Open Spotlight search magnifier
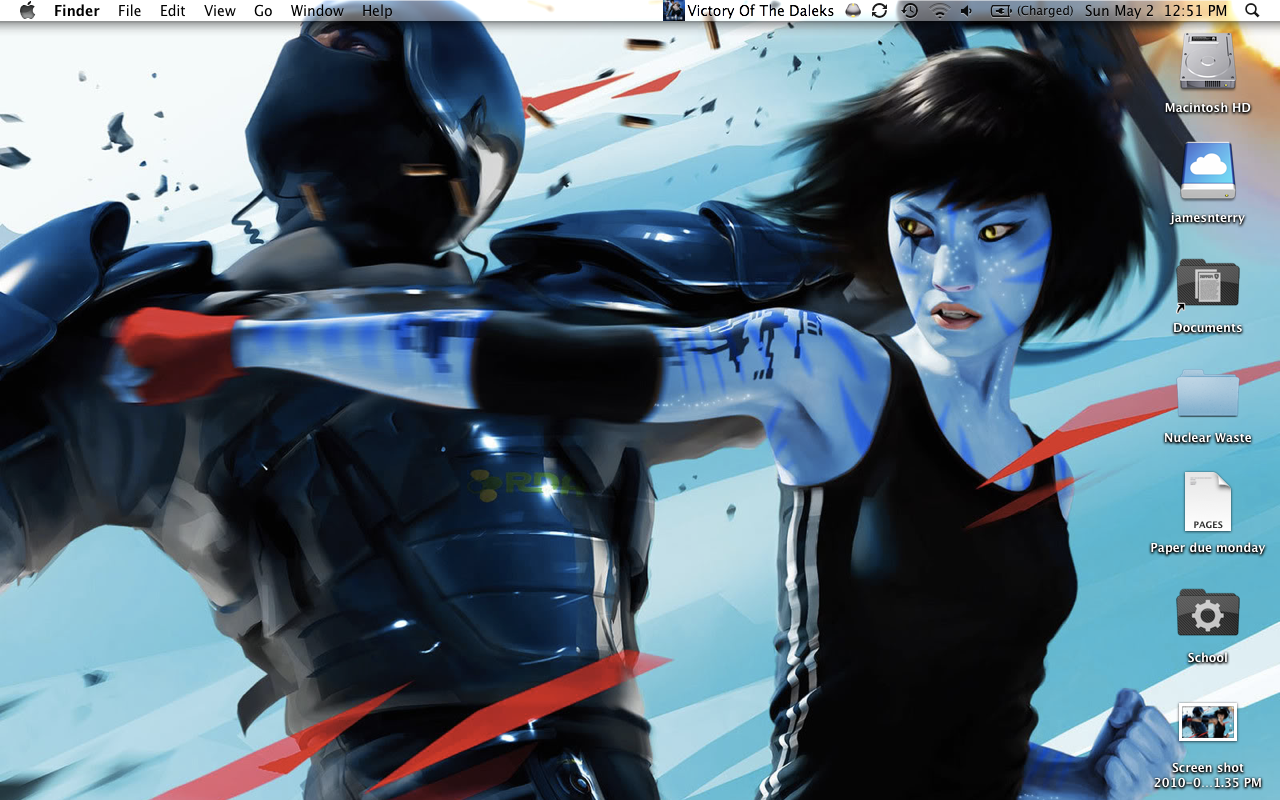The width and height of the screenshot is (1280, 800). point(1253,11)
